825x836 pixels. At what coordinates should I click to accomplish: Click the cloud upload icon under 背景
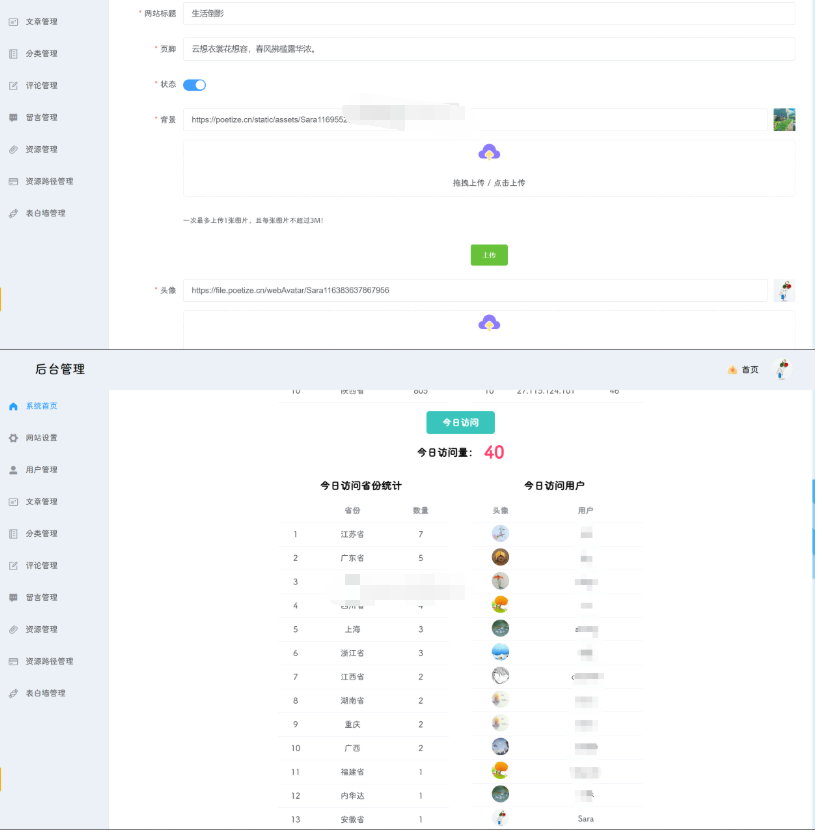click(x=489, y=152)
